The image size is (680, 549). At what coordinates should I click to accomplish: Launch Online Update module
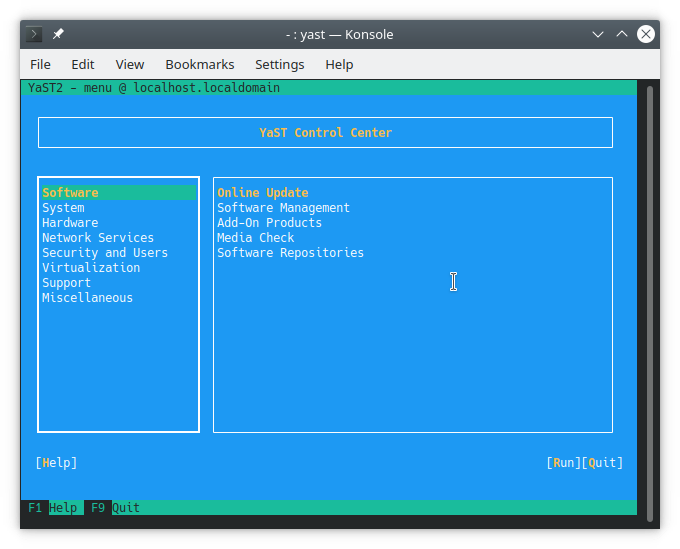coord(263,193)
